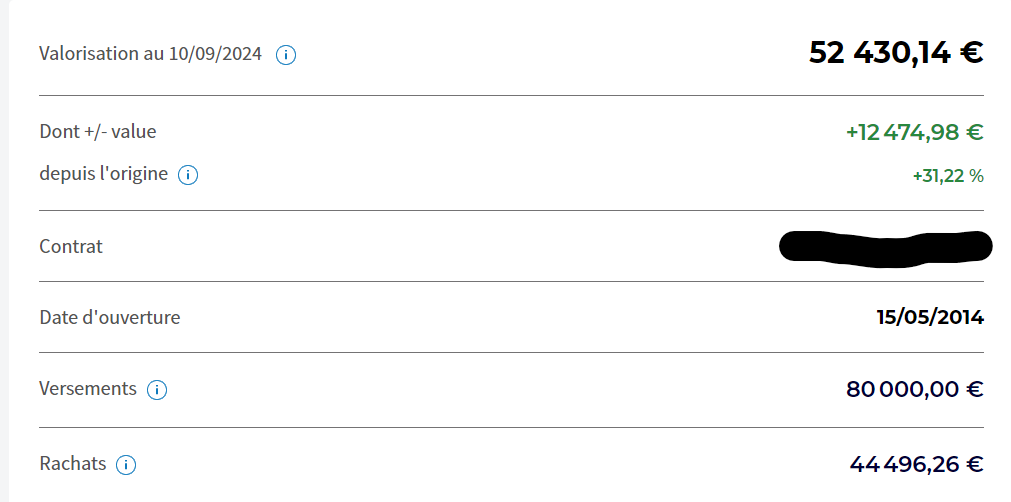The image size is (1011, 502).
Task: Click the Contrat row label
Action: coord(71,246)
